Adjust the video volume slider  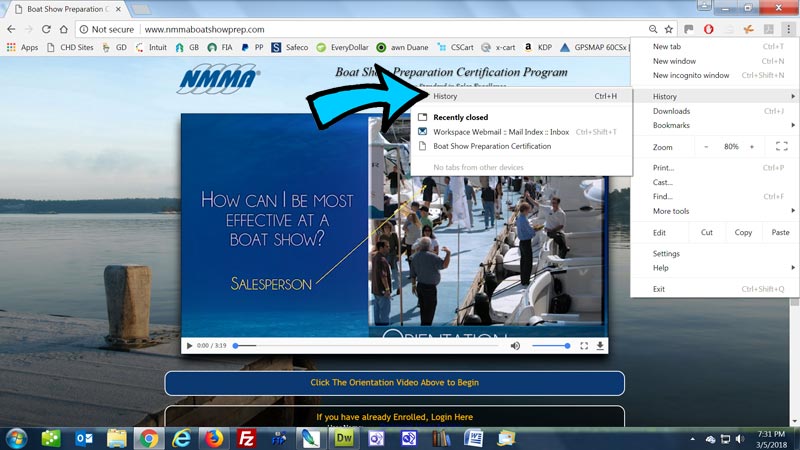pos(551,345)
